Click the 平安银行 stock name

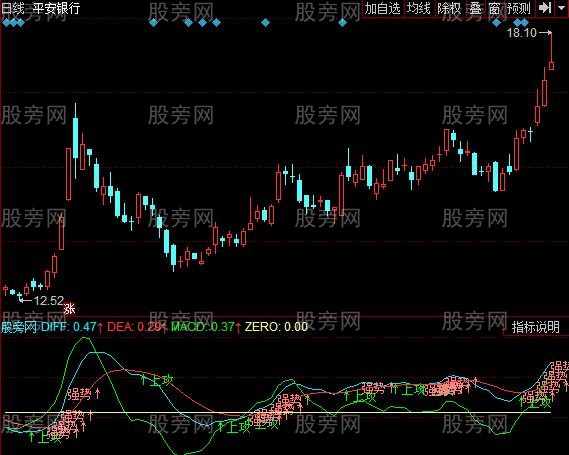(x=56, y=8)
